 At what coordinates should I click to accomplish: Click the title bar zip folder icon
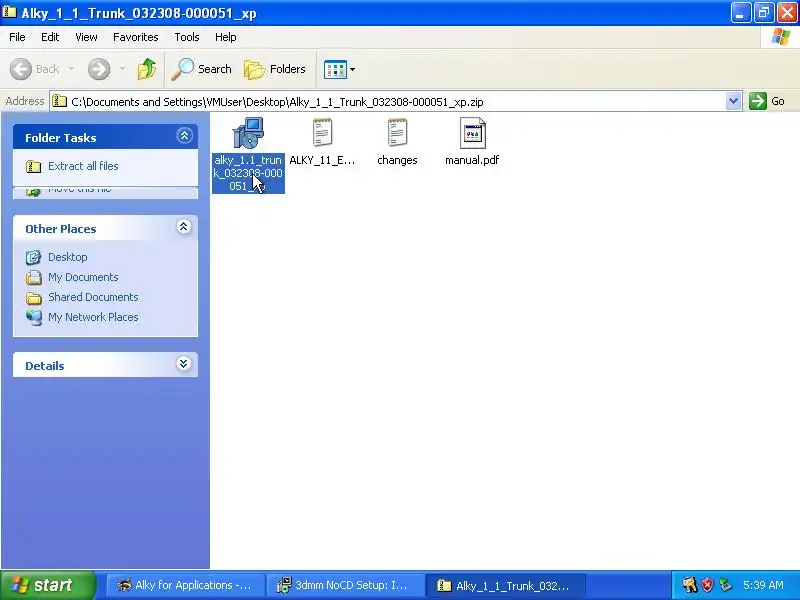pos(9,12)
